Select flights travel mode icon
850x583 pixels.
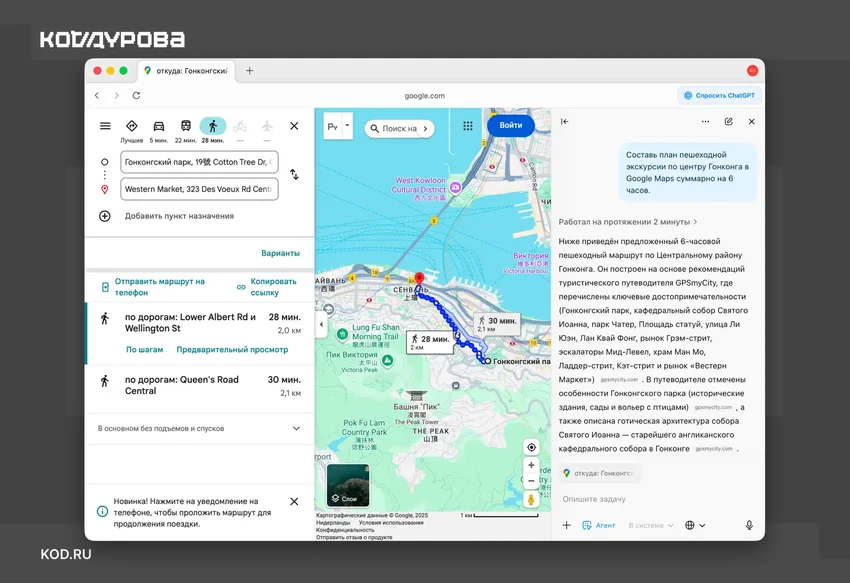(267, 126)
